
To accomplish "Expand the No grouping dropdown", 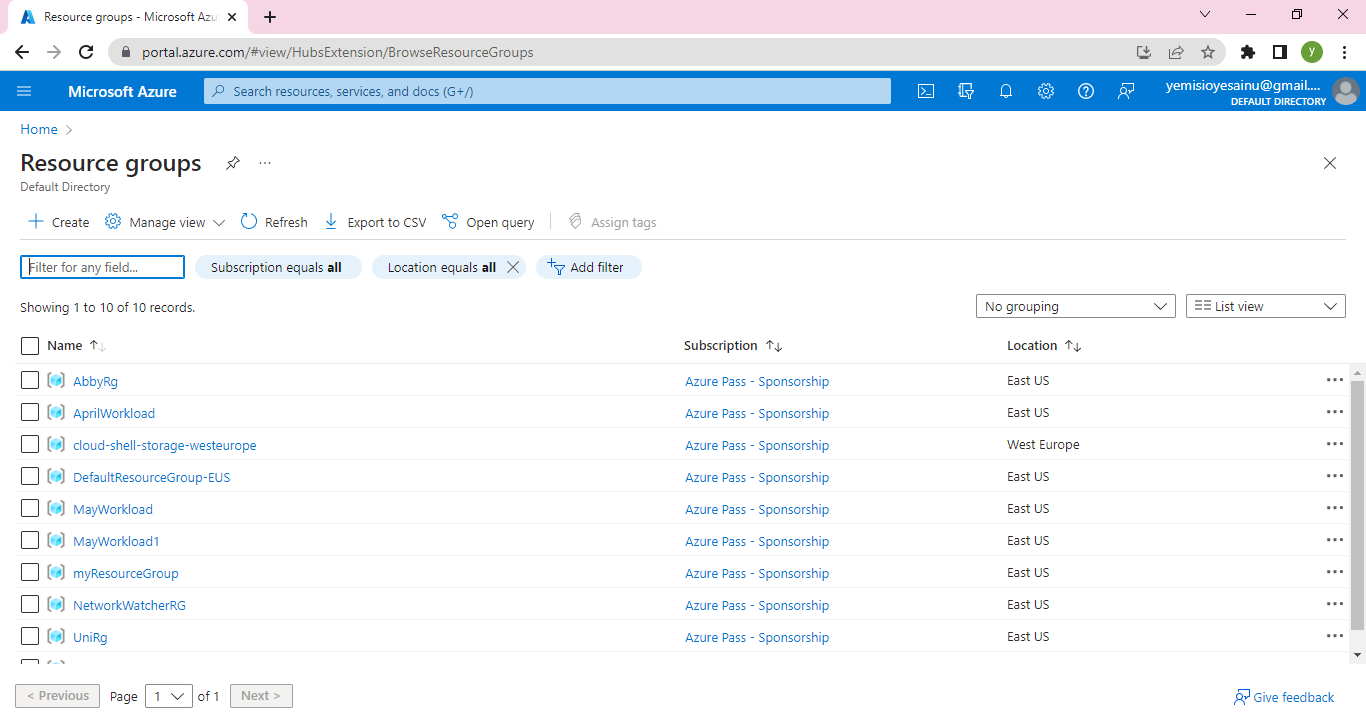I will coord(1075,307).
